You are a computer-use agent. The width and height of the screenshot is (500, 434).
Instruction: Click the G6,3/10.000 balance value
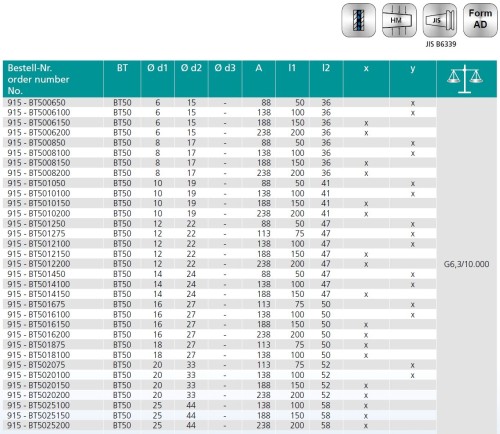pos(466,264)
